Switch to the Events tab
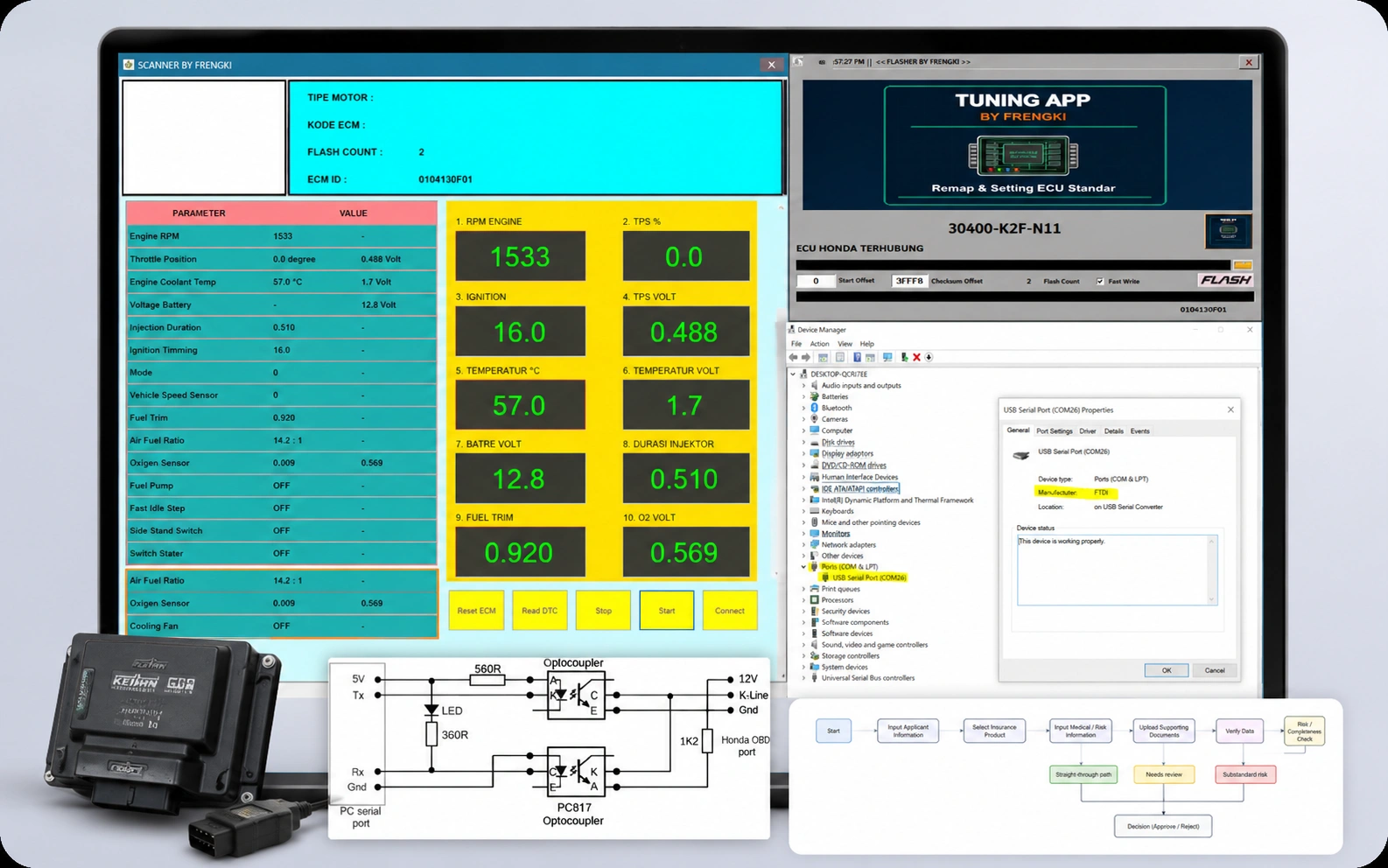This screenshot has width=1388, height=868. click(1140, 431)
